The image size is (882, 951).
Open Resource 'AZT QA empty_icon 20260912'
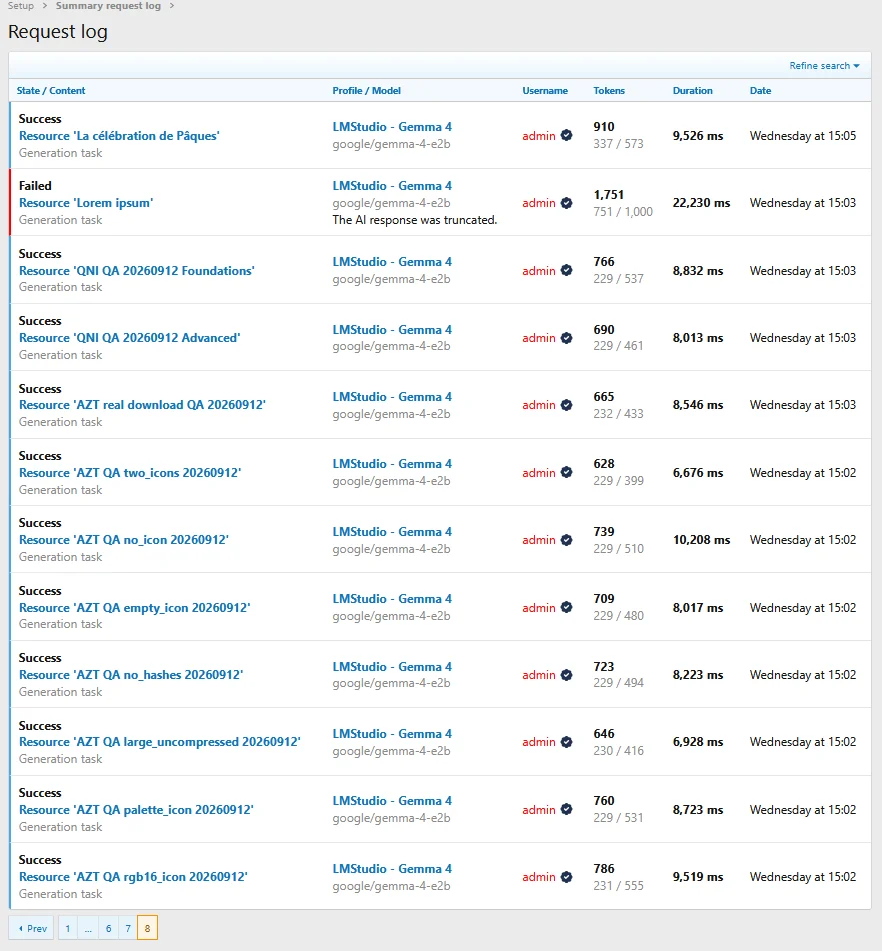[x=134, y=608]
